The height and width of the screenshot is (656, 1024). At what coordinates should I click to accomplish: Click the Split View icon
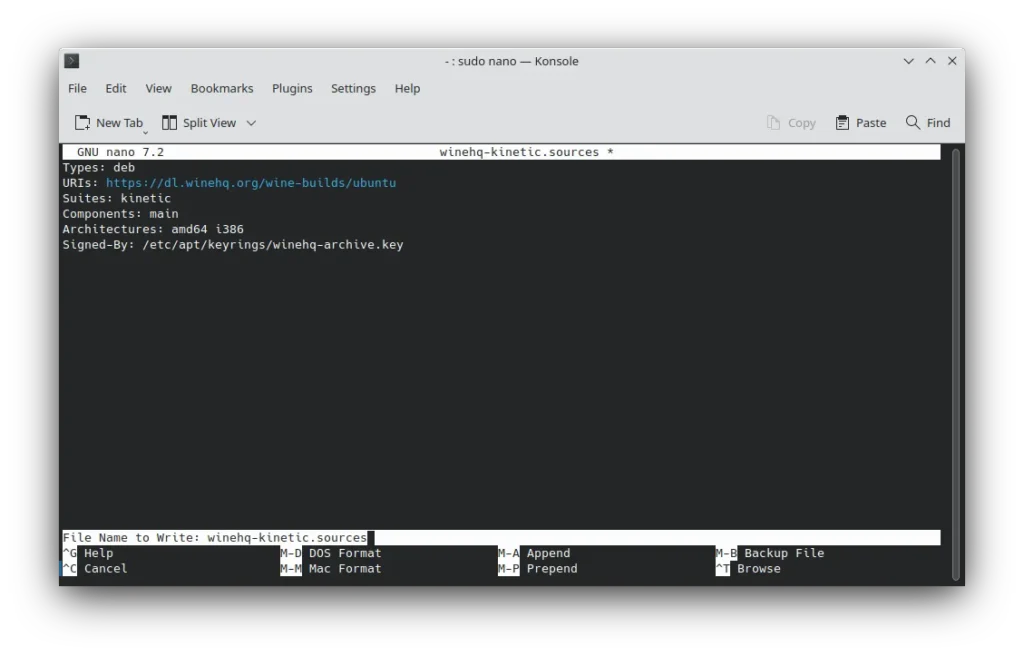pos(170,123)
